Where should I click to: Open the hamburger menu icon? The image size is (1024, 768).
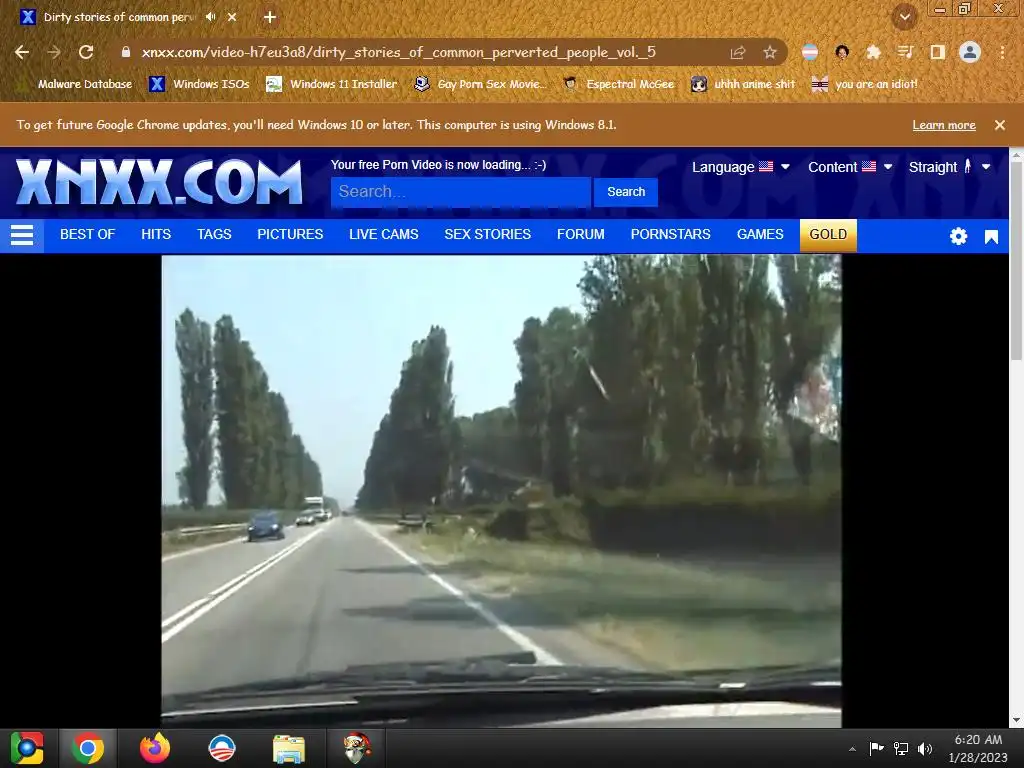[x=22, y=235]
